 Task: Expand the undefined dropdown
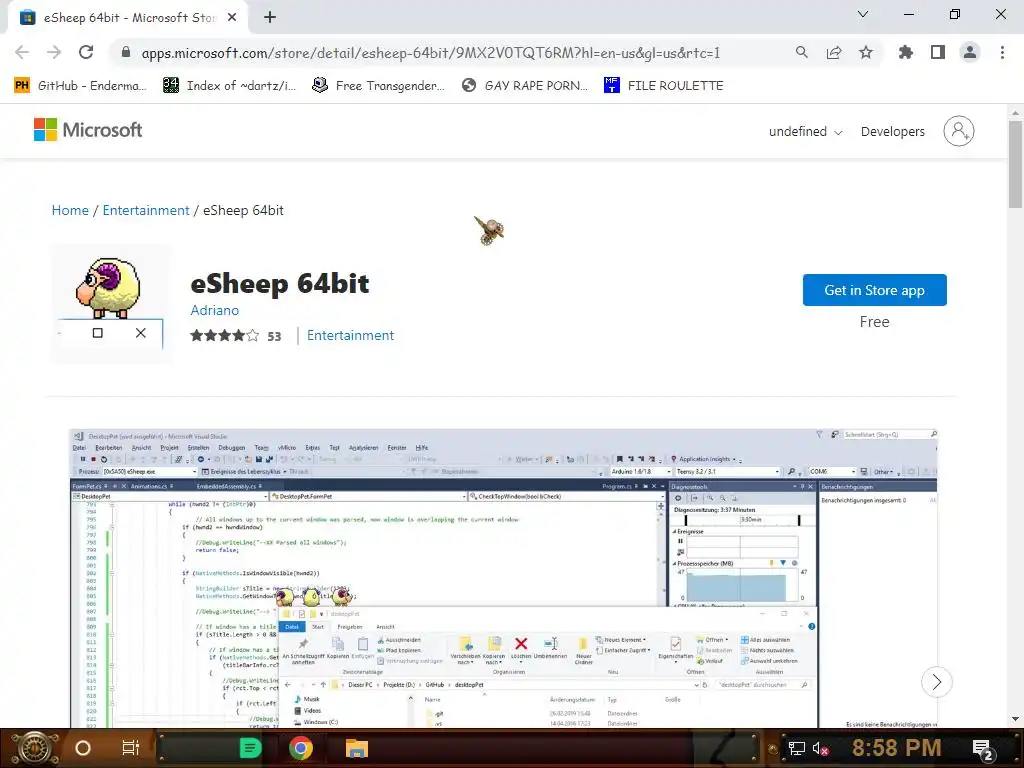pyautogui.click(x=805, y=131)
